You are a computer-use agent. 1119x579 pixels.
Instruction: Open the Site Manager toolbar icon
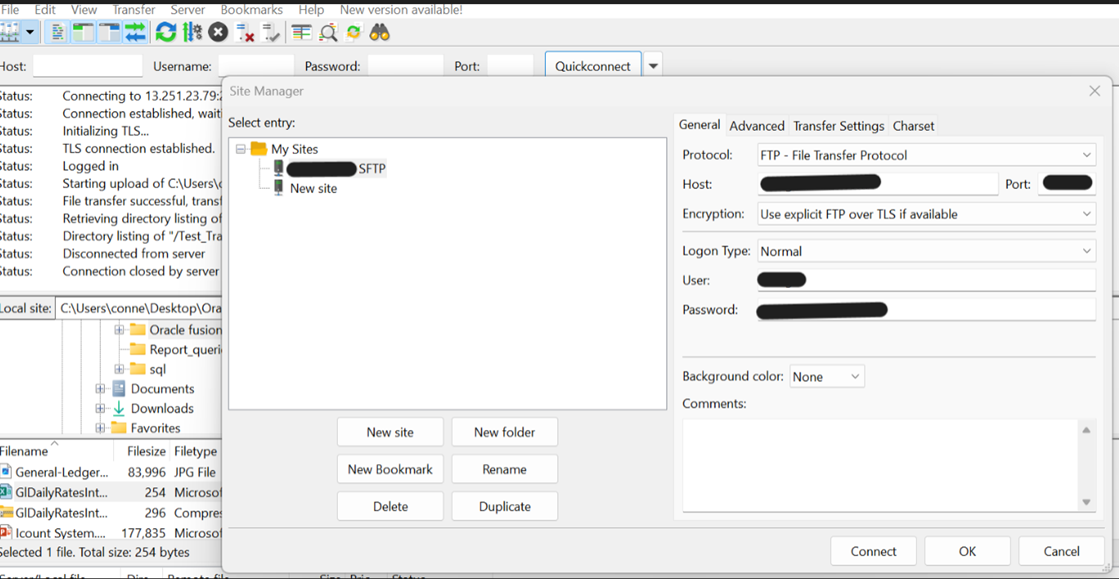coord(9,32)
